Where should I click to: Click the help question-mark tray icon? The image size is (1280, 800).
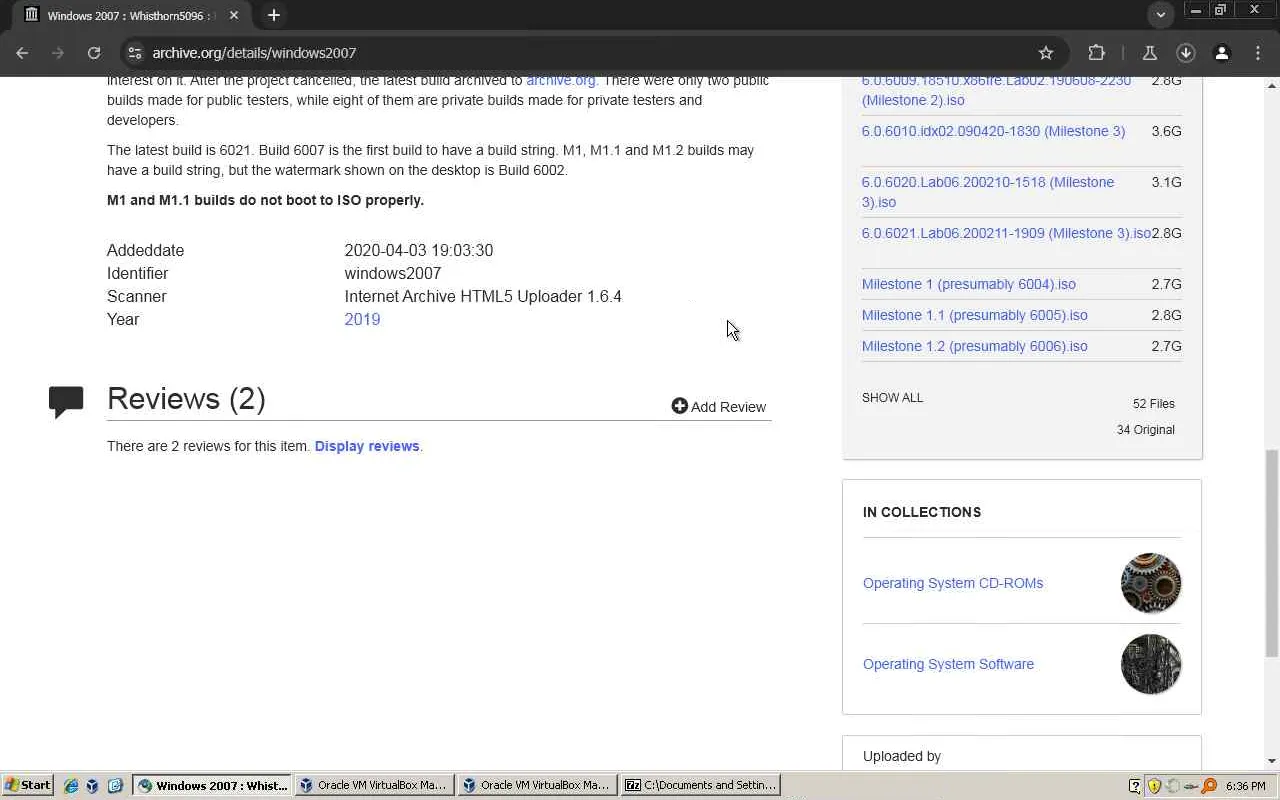(x=1135, y=785)
